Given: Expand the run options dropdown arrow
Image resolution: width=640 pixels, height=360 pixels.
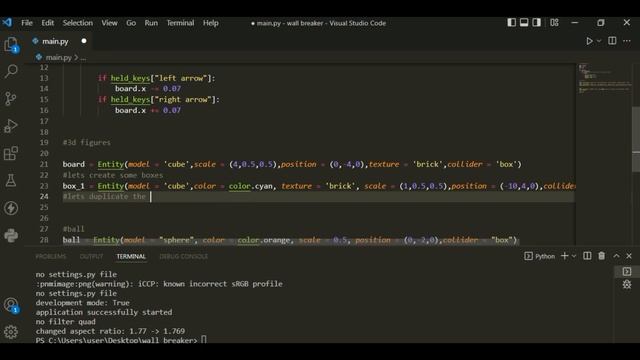Looking at the screenshot, I should click(x=599, y=41).
